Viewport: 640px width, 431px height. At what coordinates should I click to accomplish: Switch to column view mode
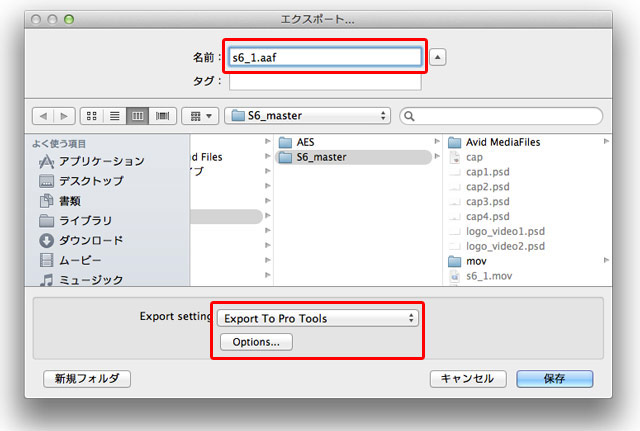coord(138,116)
